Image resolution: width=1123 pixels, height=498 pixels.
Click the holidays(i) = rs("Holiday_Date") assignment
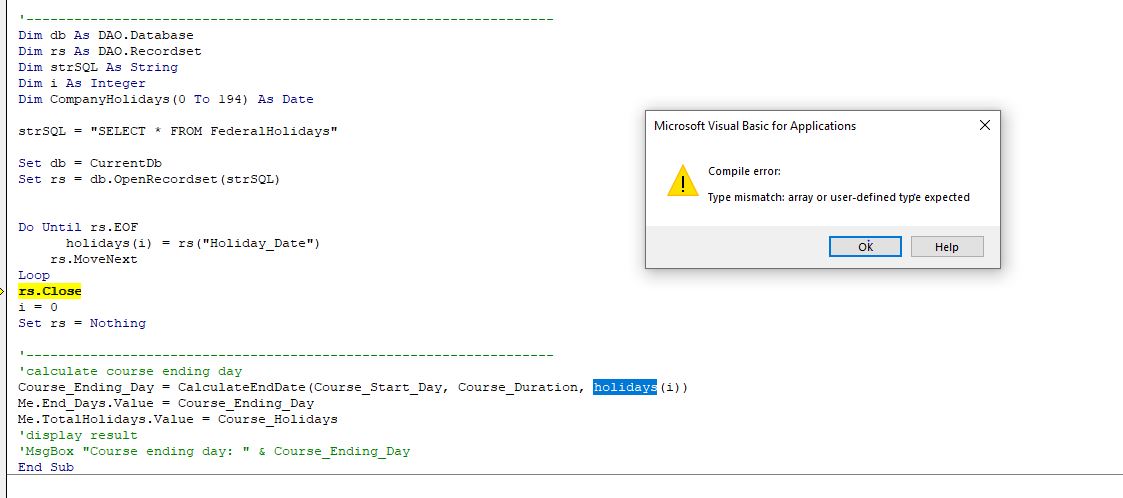click(x=192, y=243)
